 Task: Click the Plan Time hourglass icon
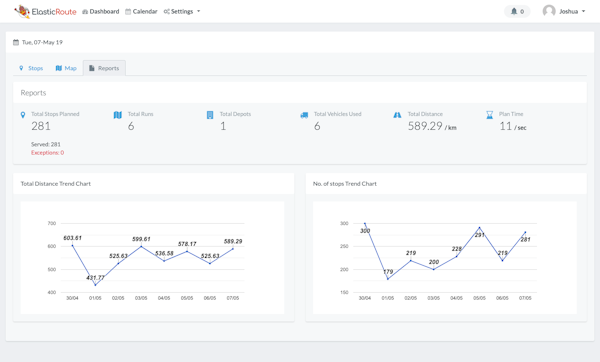[x=489, y=115]
